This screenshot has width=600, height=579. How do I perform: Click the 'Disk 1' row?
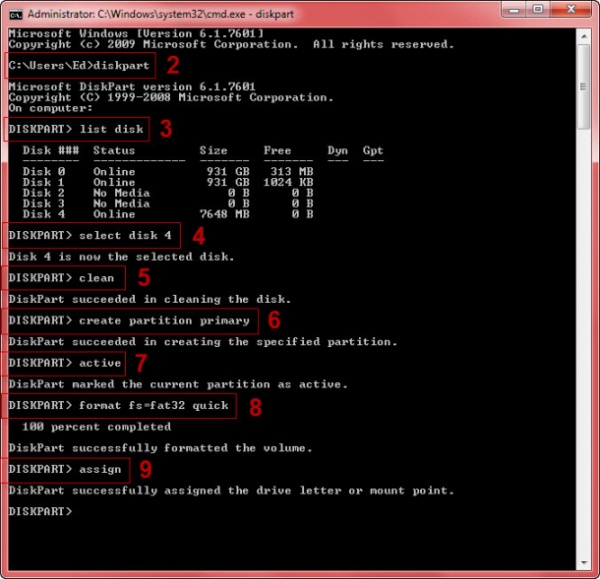pyautogui.click(x=168, y=182)
